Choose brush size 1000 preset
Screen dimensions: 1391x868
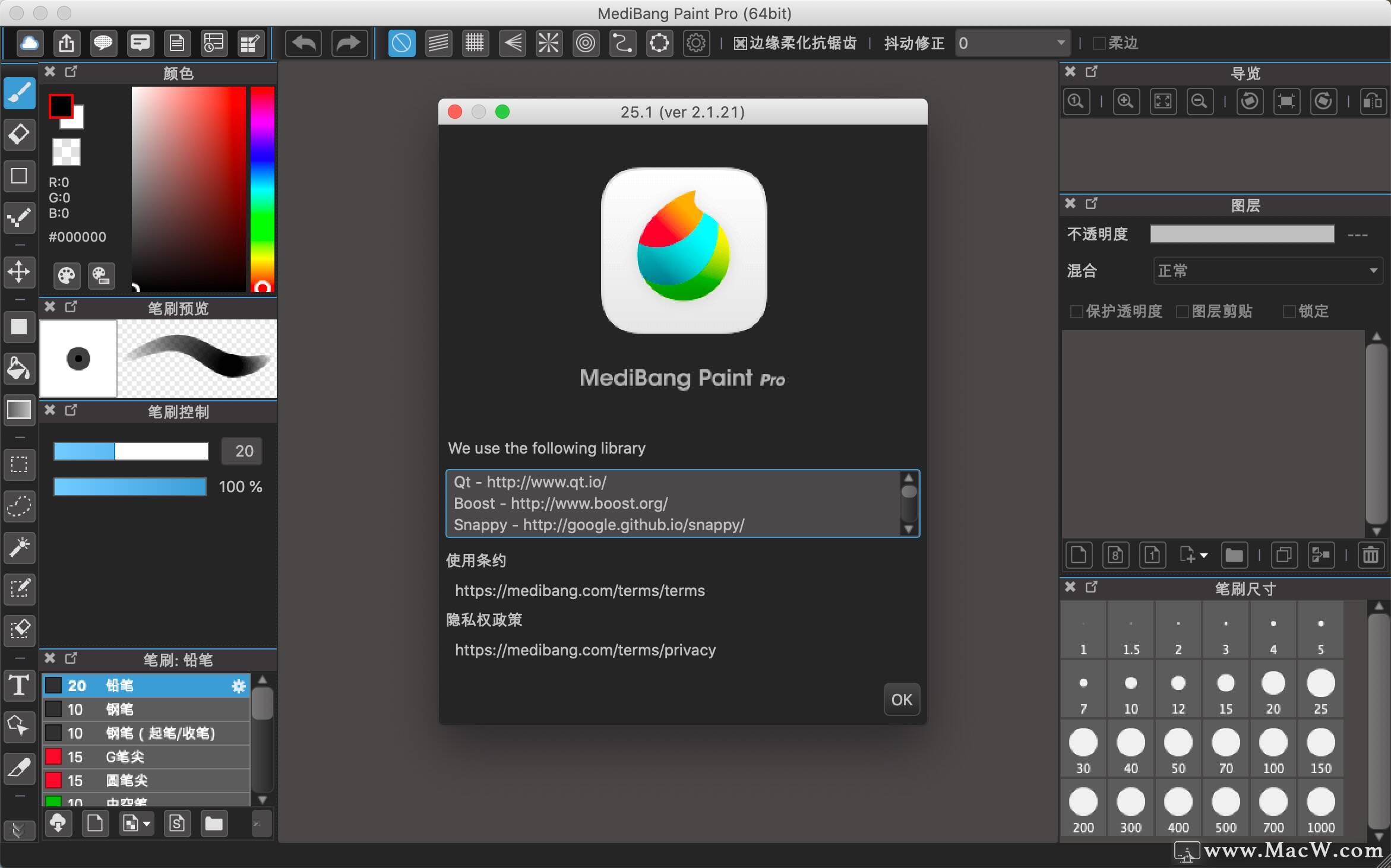(x=1320, y=807)
